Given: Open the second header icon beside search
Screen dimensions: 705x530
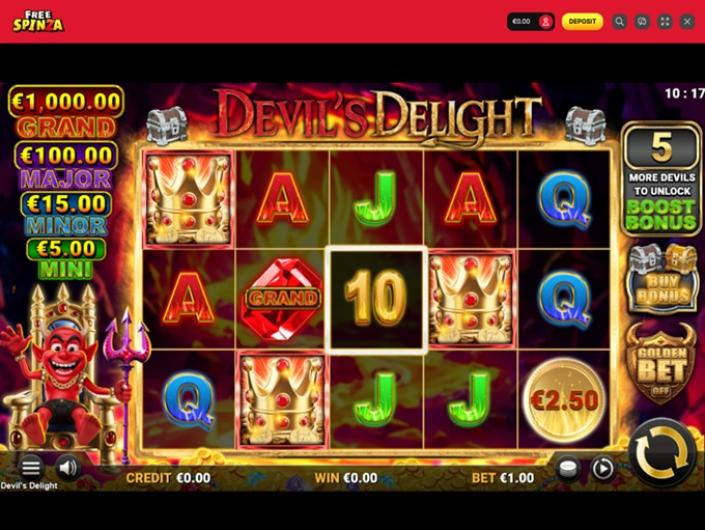Looking at the screenshot, I should point(642,21).
